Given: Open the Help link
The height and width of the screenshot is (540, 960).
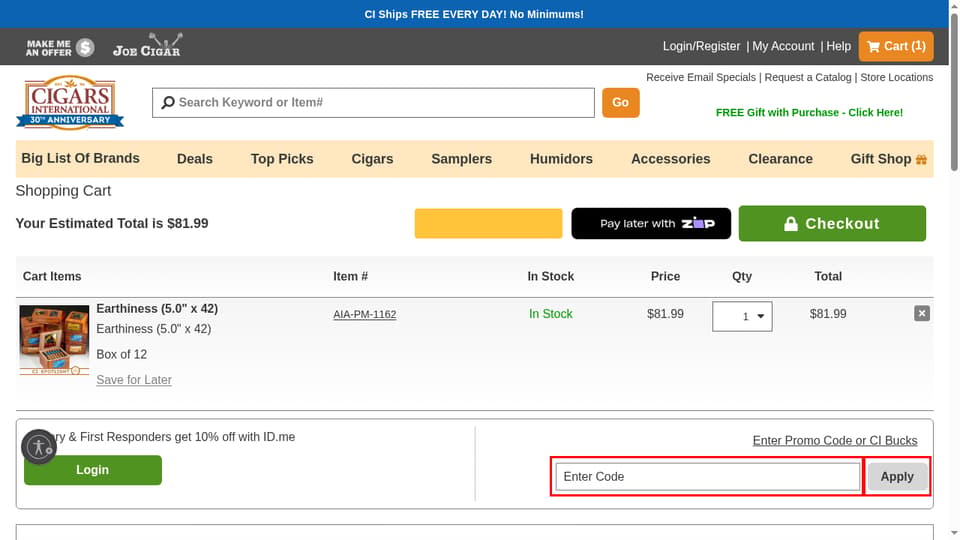Looking at the screenshot, I should tap(838, 47).
